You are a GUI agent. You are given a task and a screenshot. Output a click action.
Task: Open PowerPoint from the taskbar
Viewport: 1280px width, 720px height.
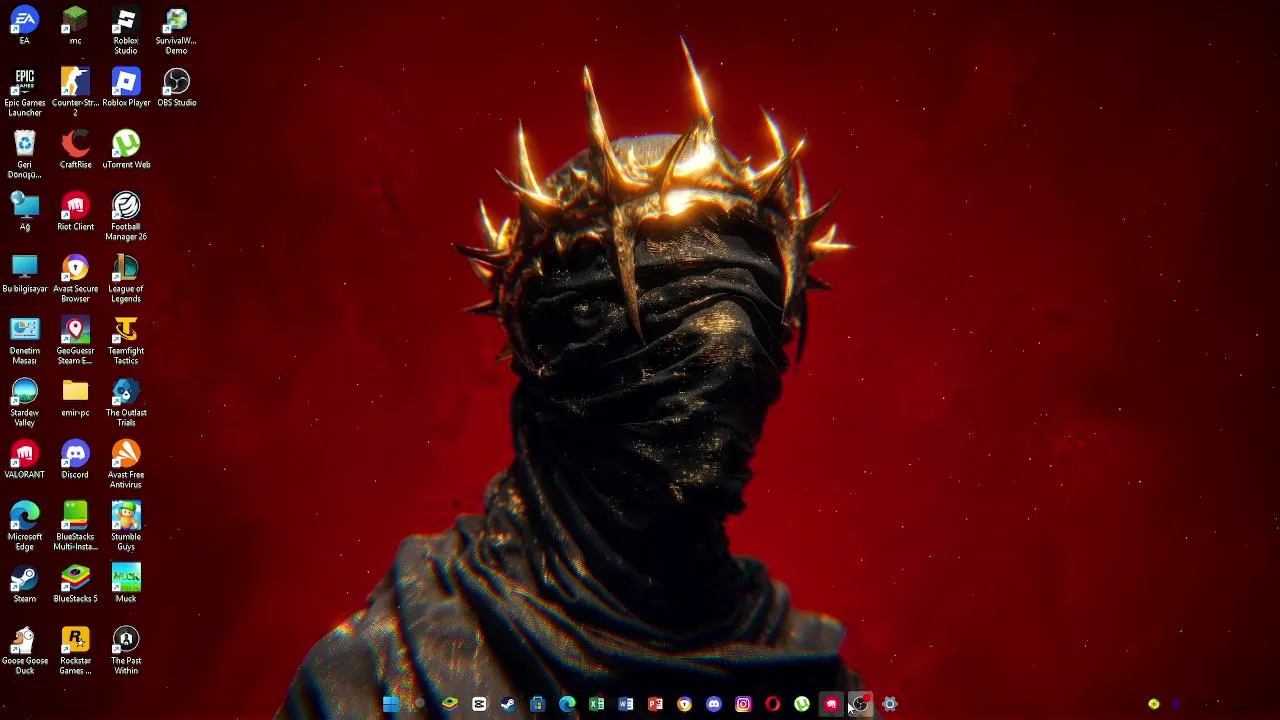(655, 705)
